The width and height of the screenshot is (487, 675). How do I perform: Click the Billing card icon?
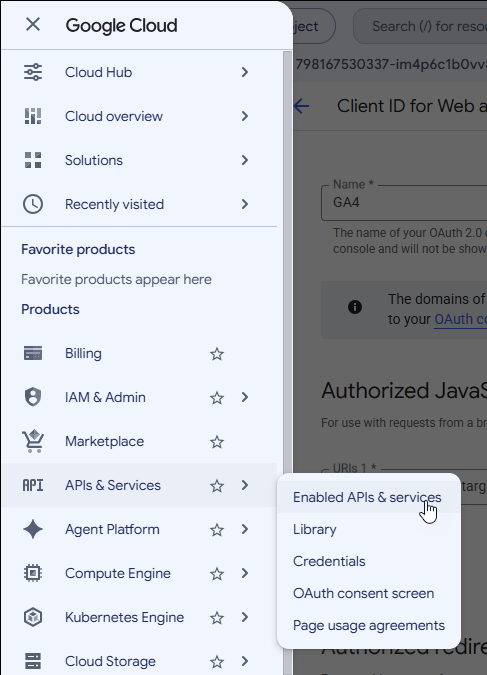pyautogui.click(x=33, y=353)
